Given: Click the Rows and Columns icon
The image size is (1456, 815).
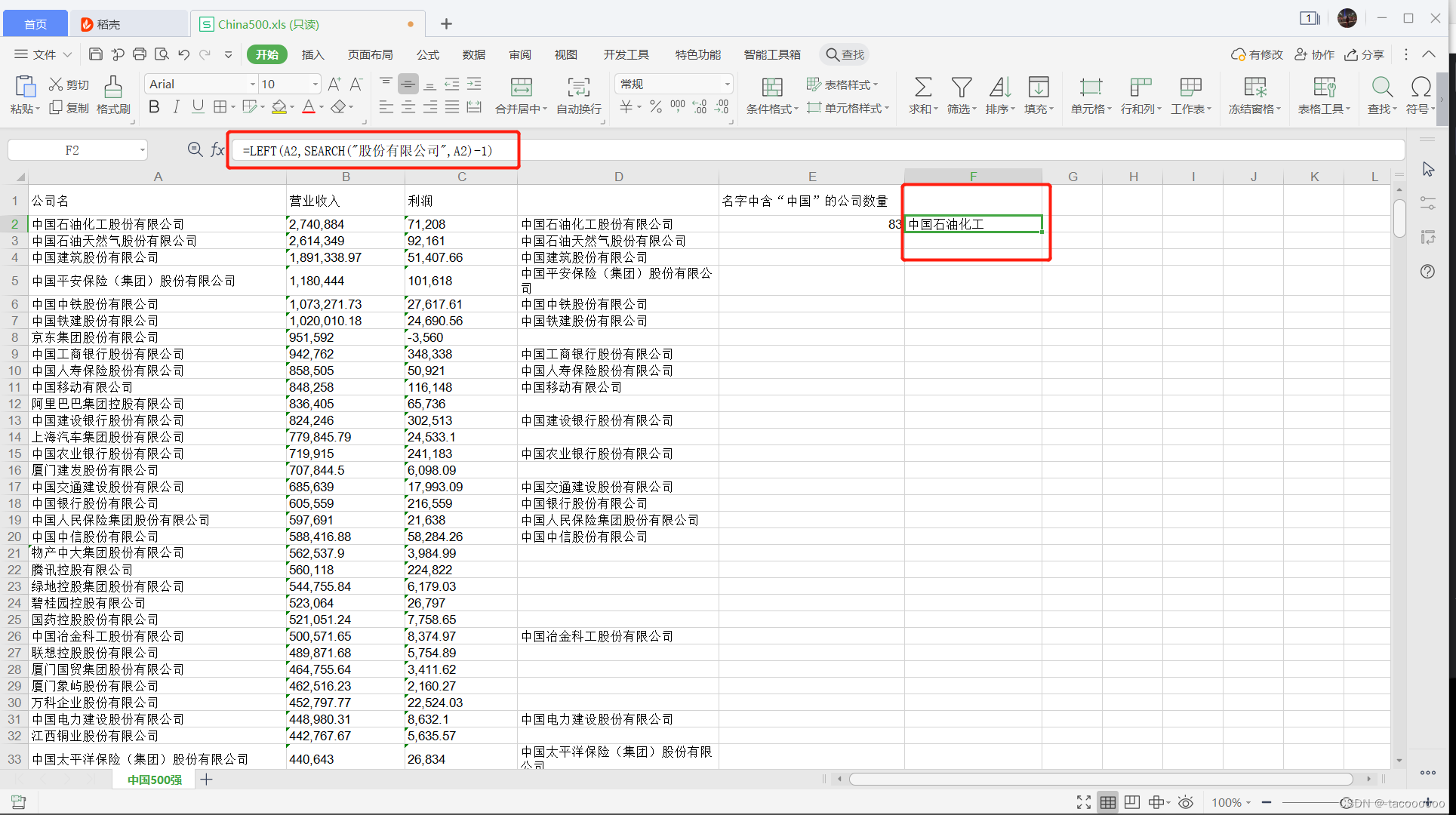Looking at the screenshot, I should pyautogui.click(x=1140, y=87).
